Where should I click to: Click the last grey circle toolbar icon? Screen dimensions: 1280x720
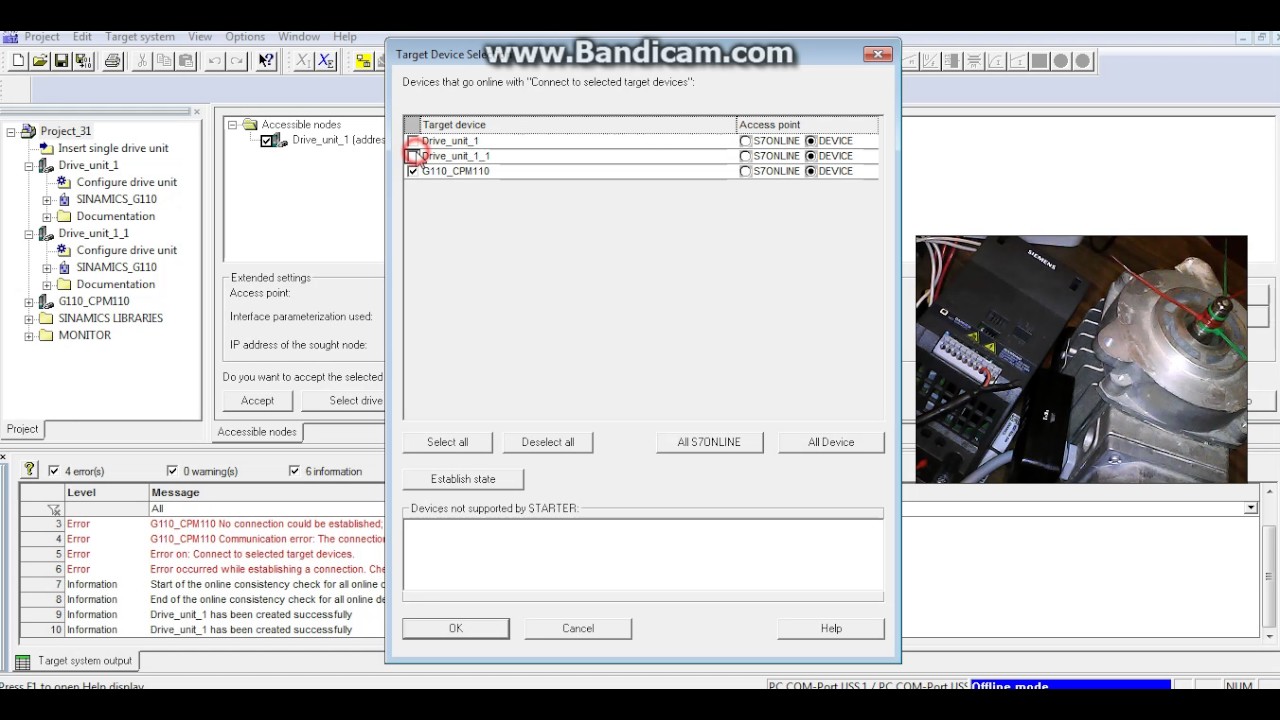[x=1083, y=61]
